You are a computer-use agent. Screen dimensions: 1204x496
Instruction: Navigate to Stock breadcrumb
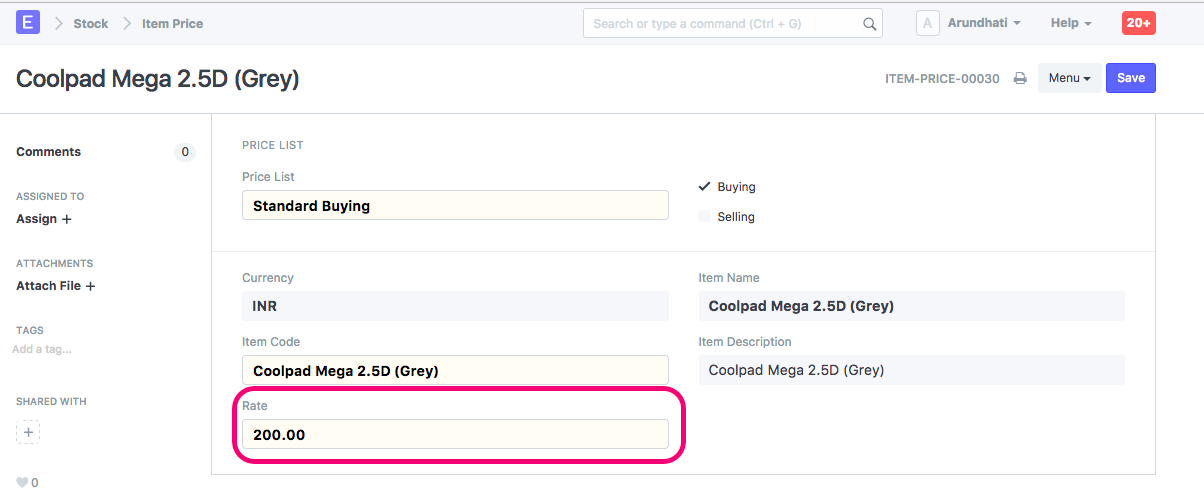click(x=90, y=23)
